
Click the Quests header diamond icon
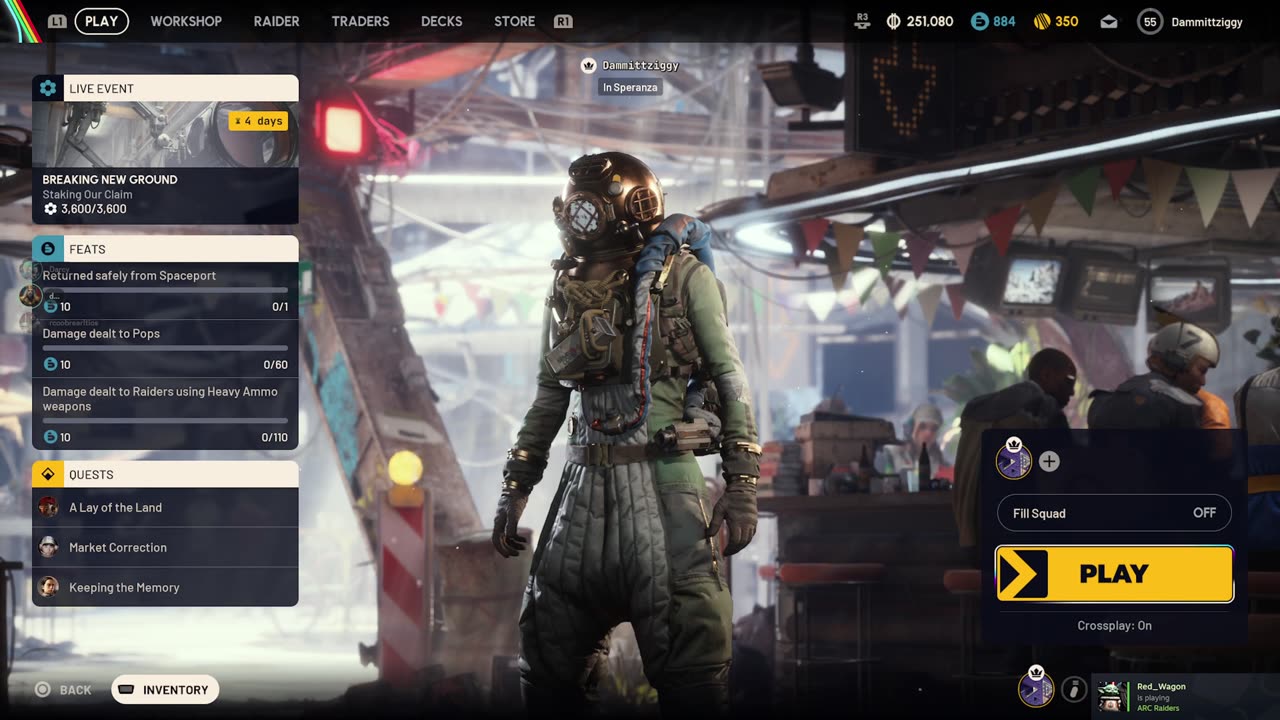click(47, 474)
